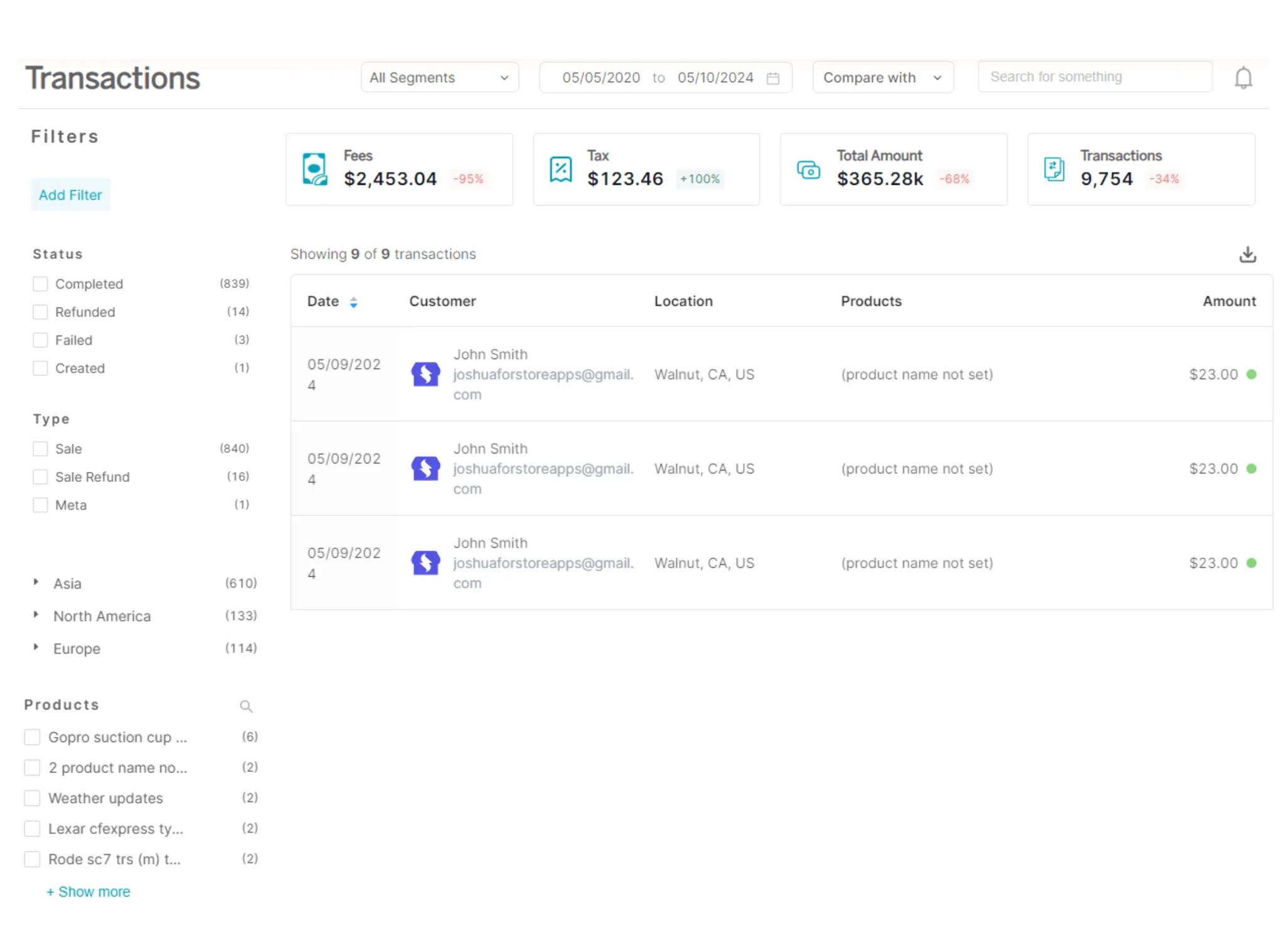Click the end date 05/10/2024 field

coord(715,77)
